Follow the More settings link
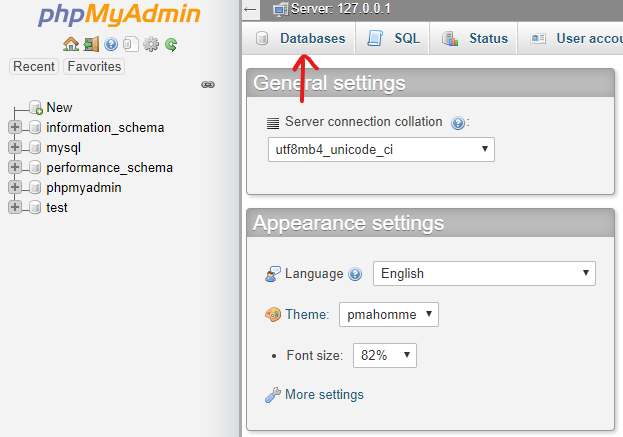This screenshot has width=623, height=437. pos(324,394)
